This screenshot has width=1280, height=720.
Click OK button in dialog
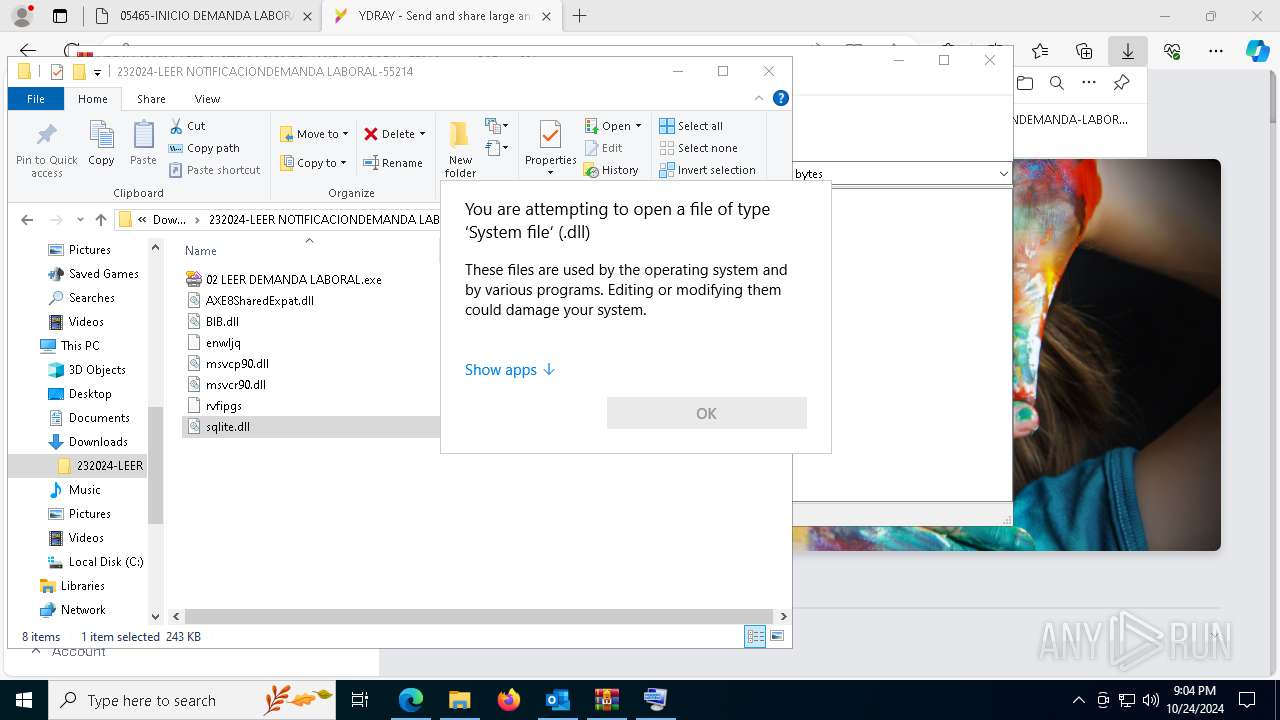706,413
